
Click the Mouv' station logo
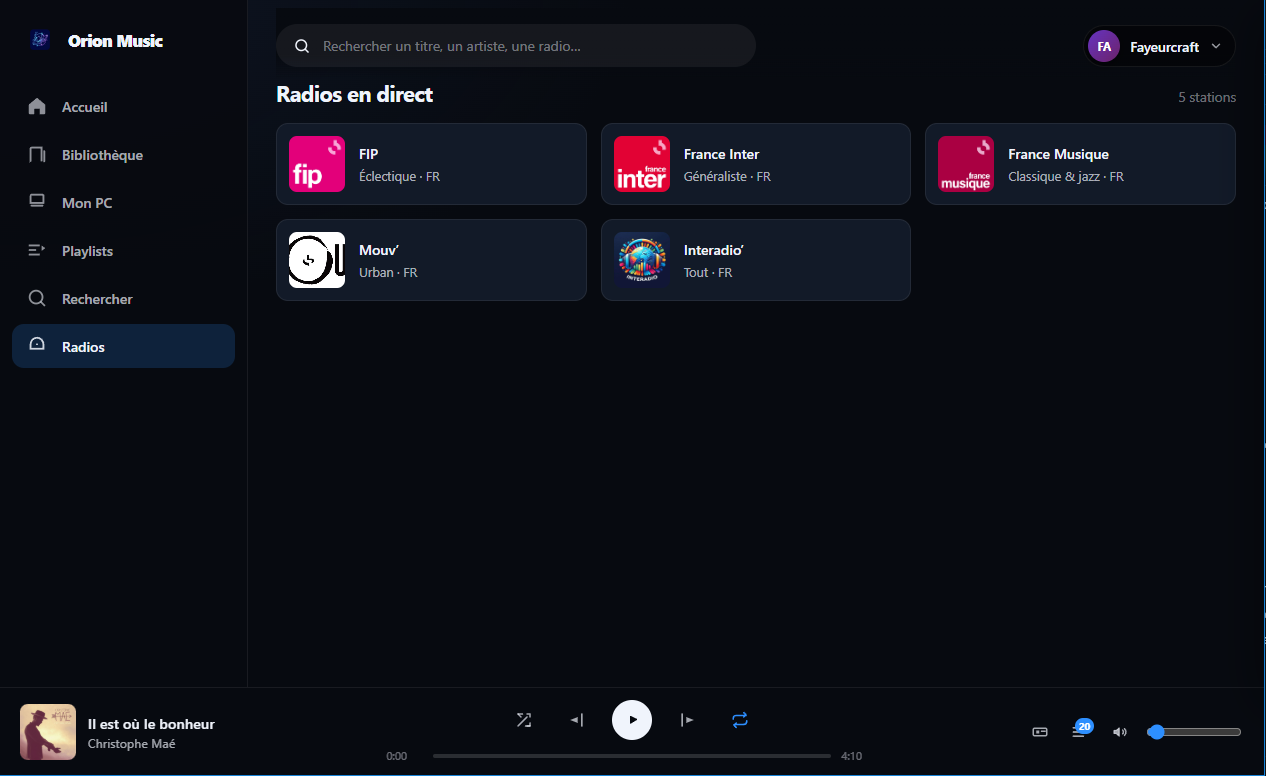pos(317,260)
